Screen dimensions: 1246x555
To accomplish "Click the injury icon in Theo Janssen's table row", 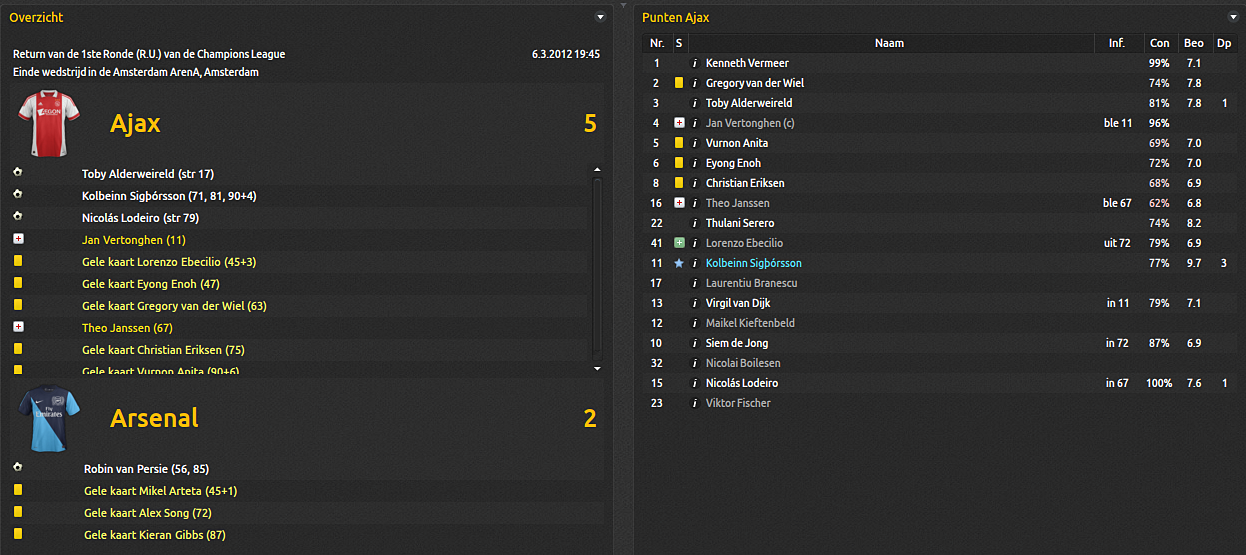I will pyautogui.click(x=679, y=203).
